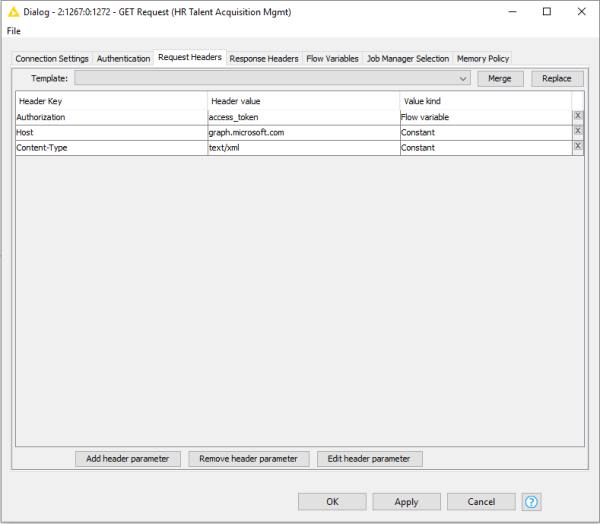Close the dialog window
600x524 pixels.
pos(582,12)
